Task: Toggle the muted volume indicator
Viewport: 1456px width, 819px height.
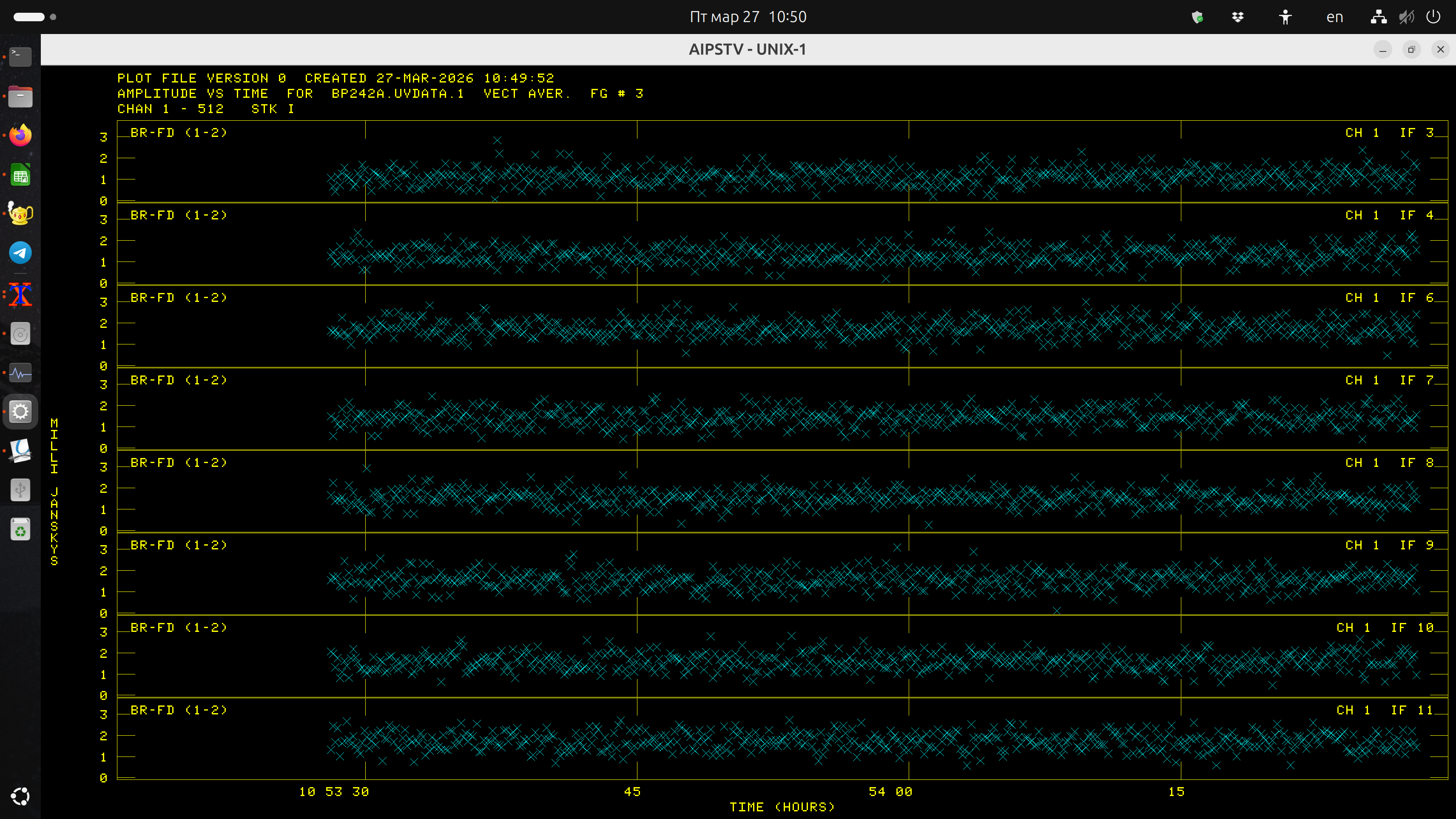Action: tap(1406, 17)
